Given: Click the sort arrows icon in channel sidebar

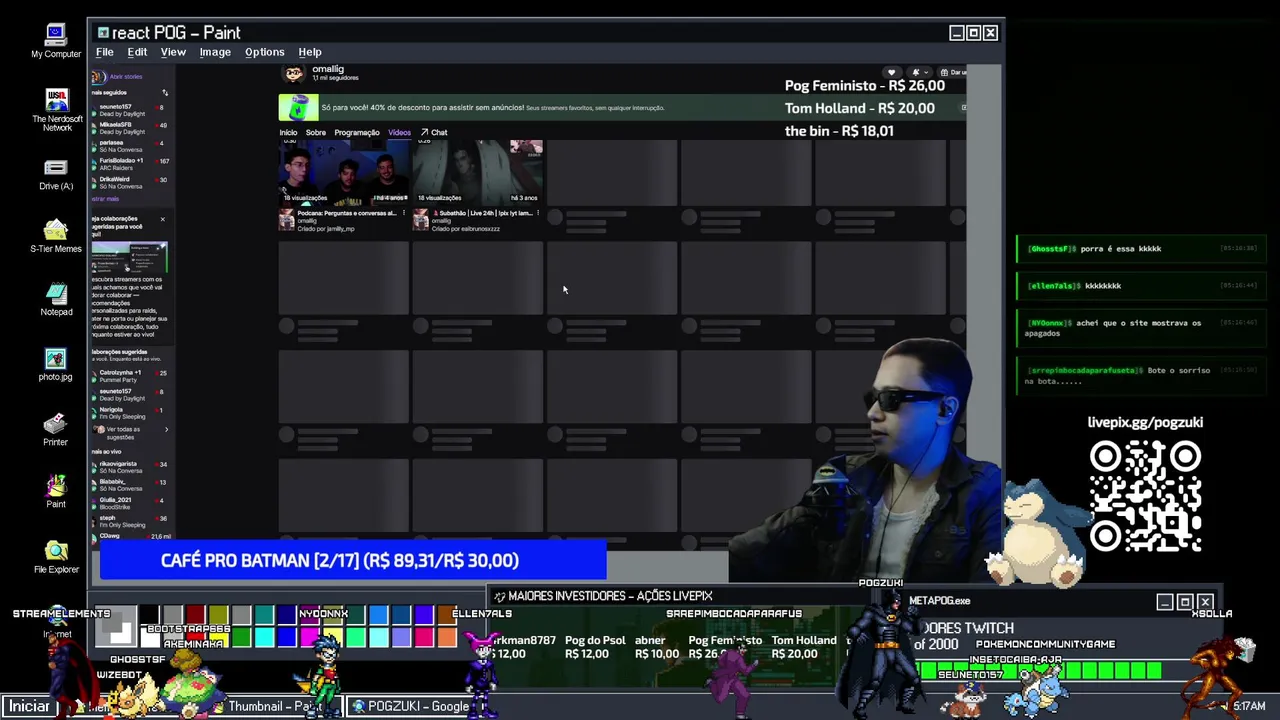Looking at the screenshot, I should tap(165, 93).
